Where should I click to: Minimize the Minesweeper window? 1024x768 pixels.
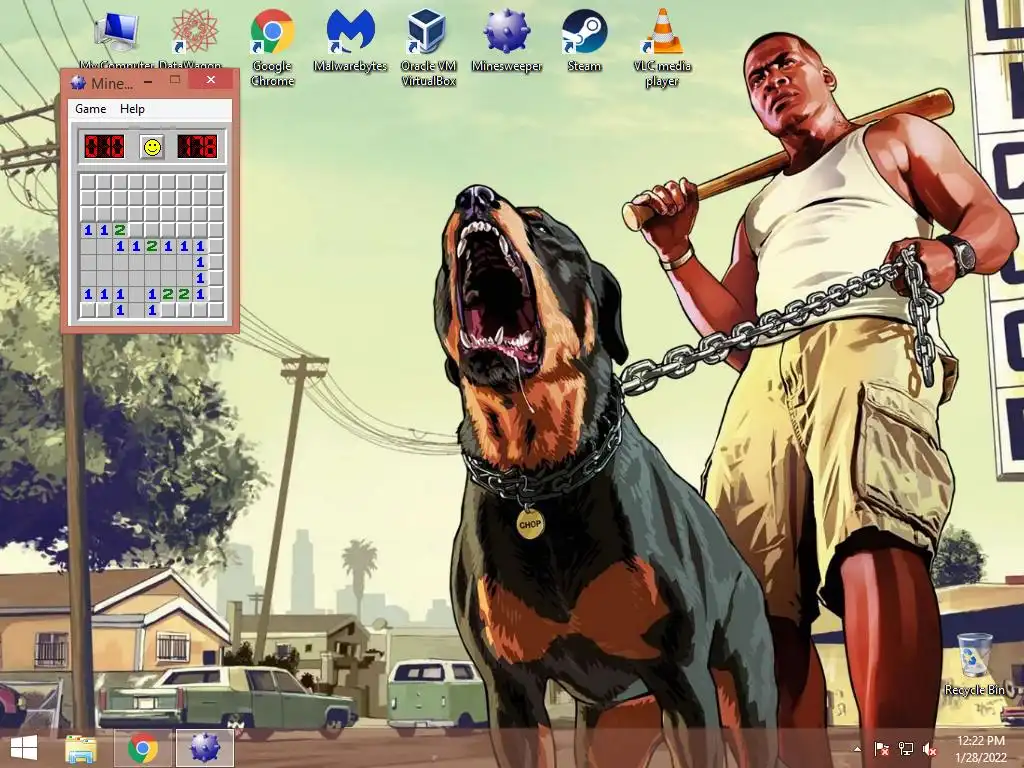(x=148, y=81)
